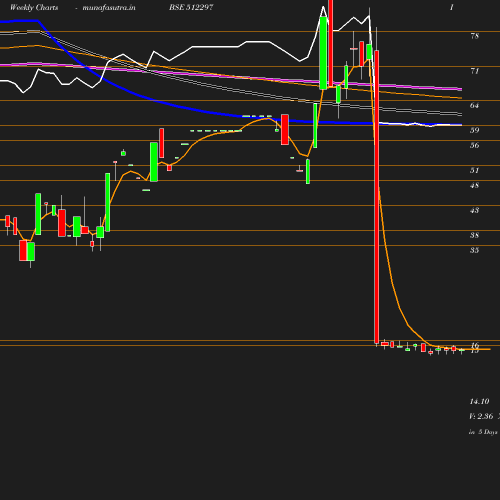Click the "in 5 Days" caption
Image resolution: width=500 pixels, height=500 pixels.
[483, 432]
